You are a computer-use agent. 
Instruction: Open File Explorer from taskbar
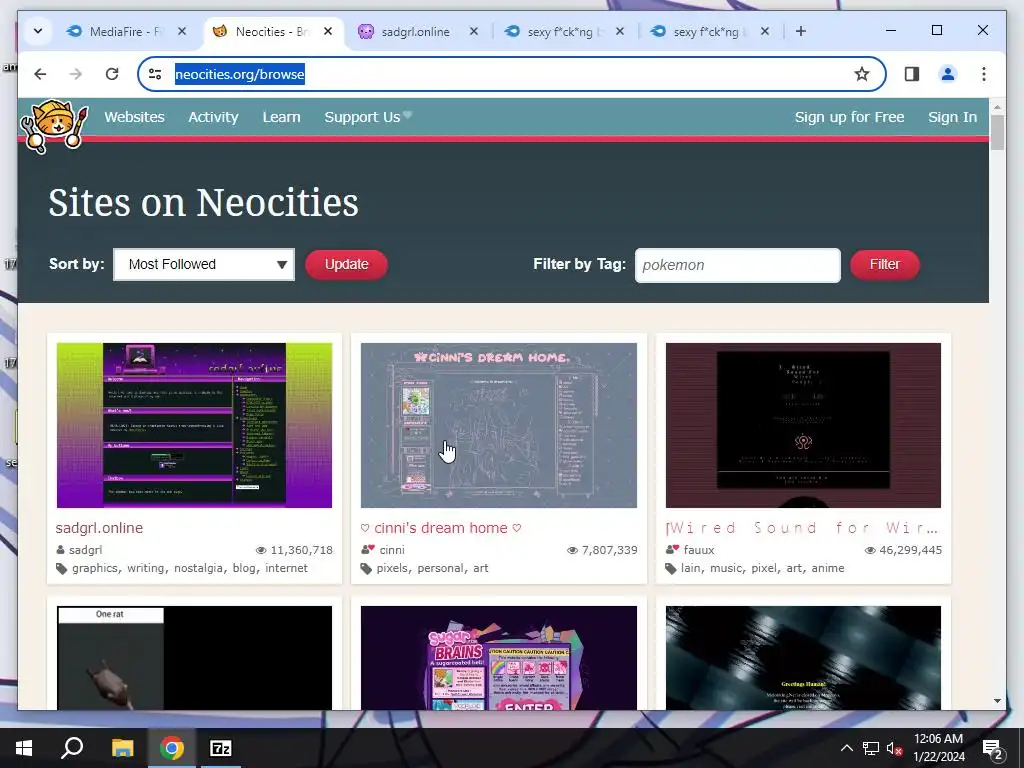pos(122,748)
